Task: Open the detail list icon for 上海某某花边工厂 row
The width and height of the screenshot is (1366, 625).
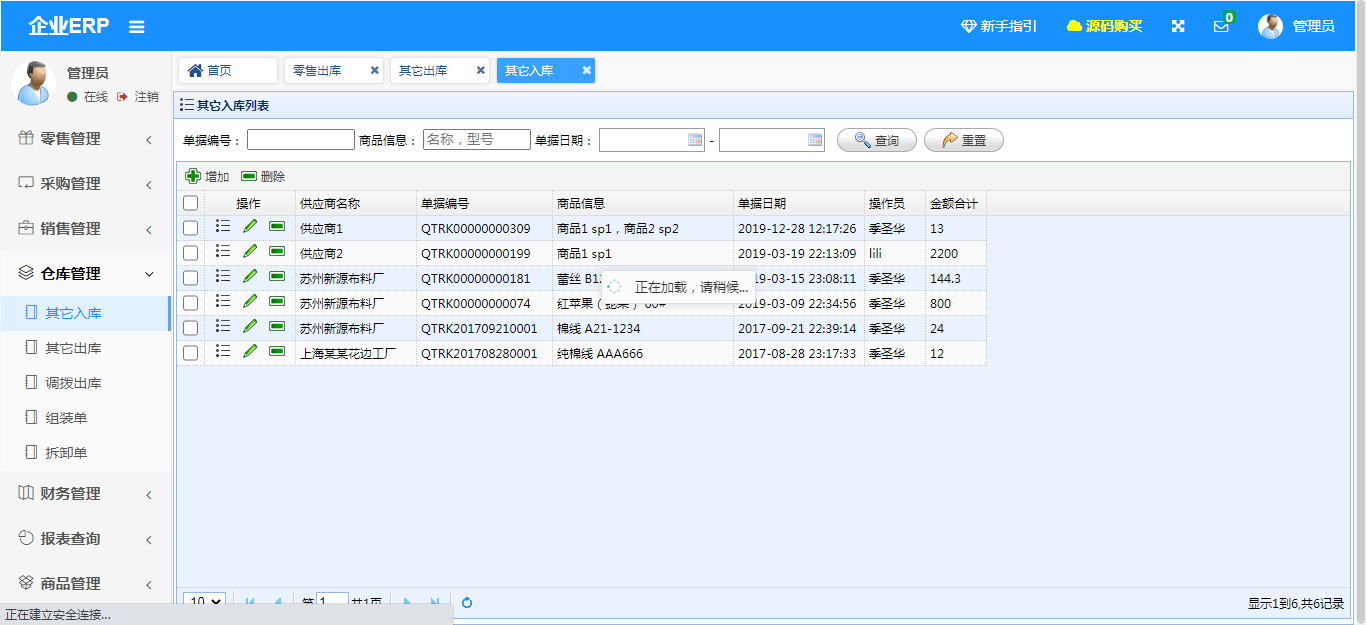Action: pos(223,352)
